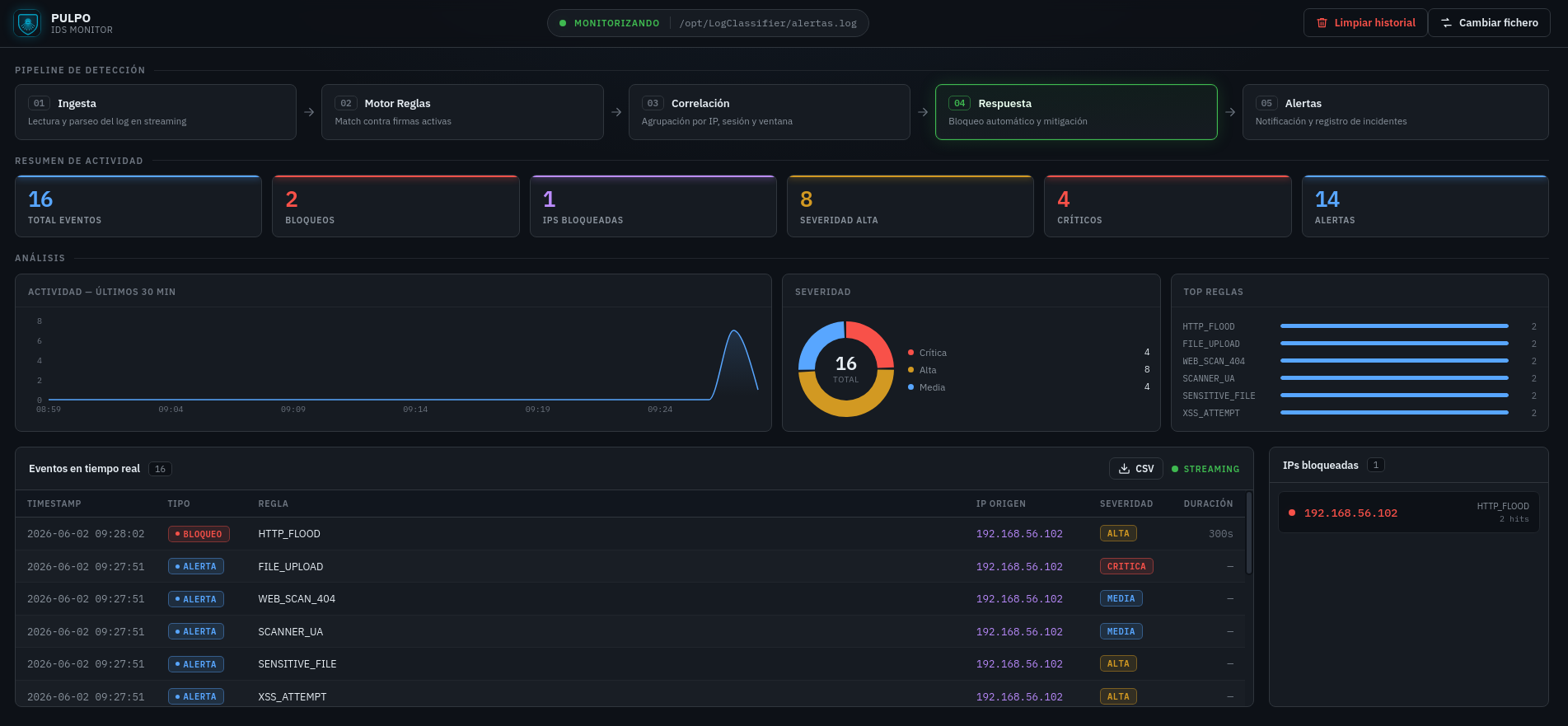
Task: Click the Severidad column header
Action: pos(1126,504)
